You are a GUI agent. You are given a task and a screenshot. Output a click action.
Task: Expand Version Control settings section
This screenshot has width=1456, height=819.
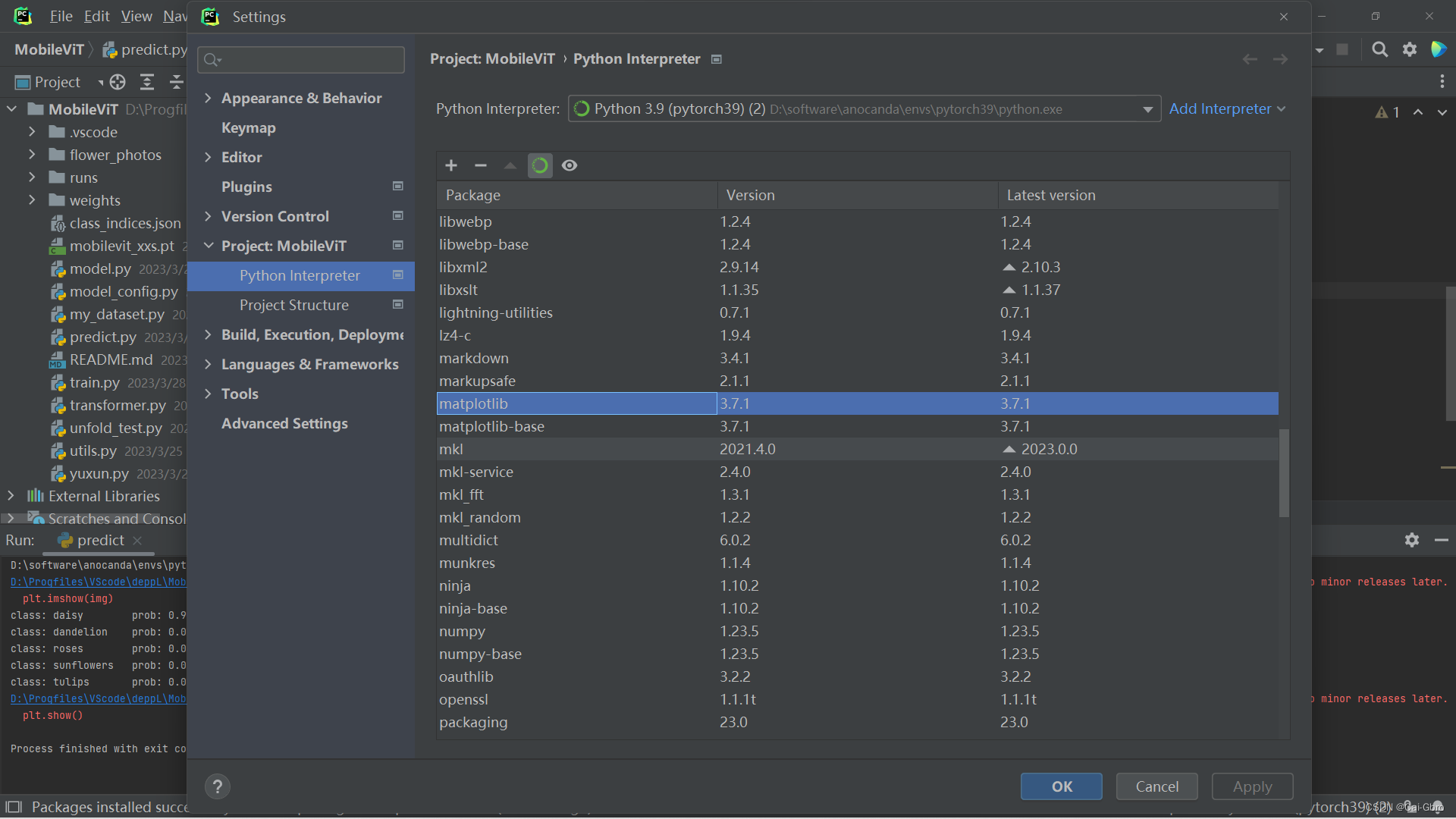[x=208, y=216]
